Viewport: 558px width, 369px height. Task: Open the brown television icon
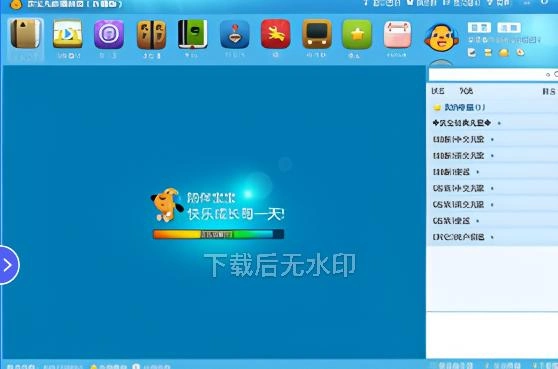[317, 34]
